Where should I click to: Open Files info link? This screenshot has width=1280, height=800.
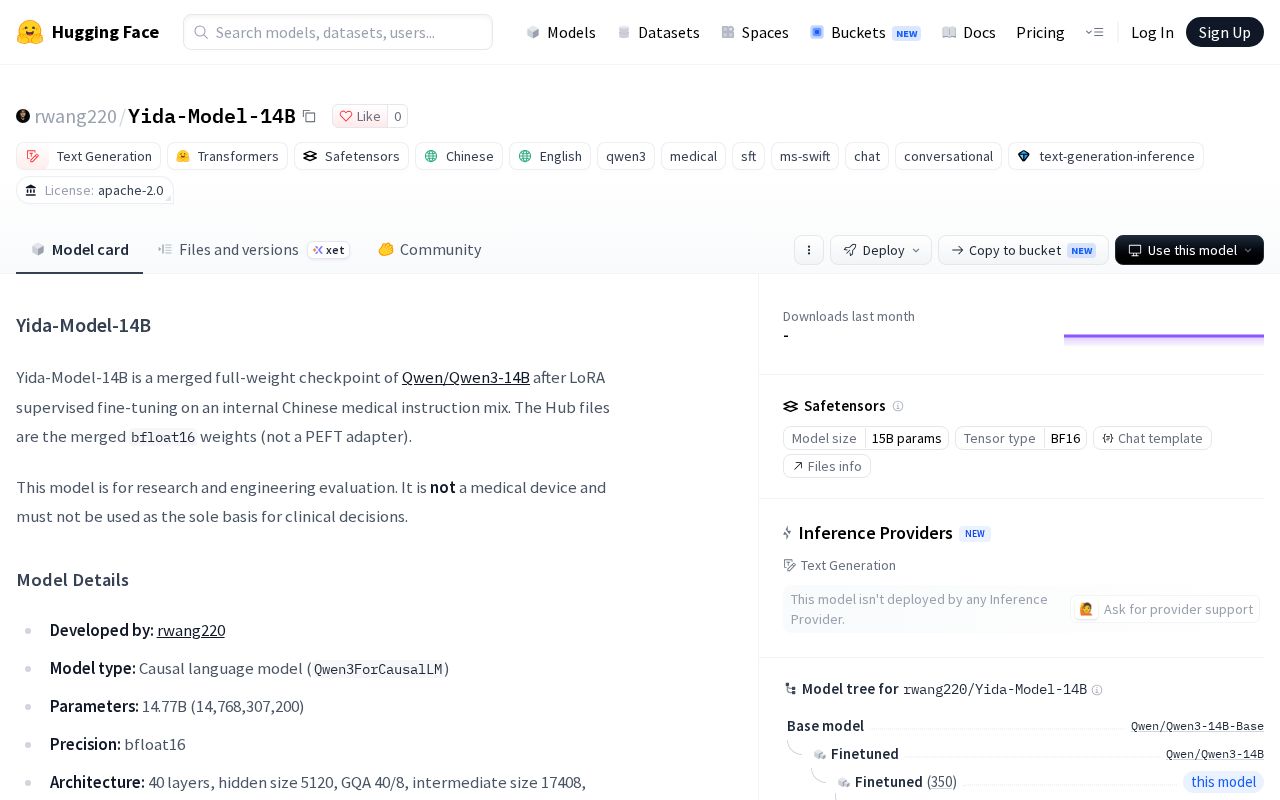[x=827, y=466]
